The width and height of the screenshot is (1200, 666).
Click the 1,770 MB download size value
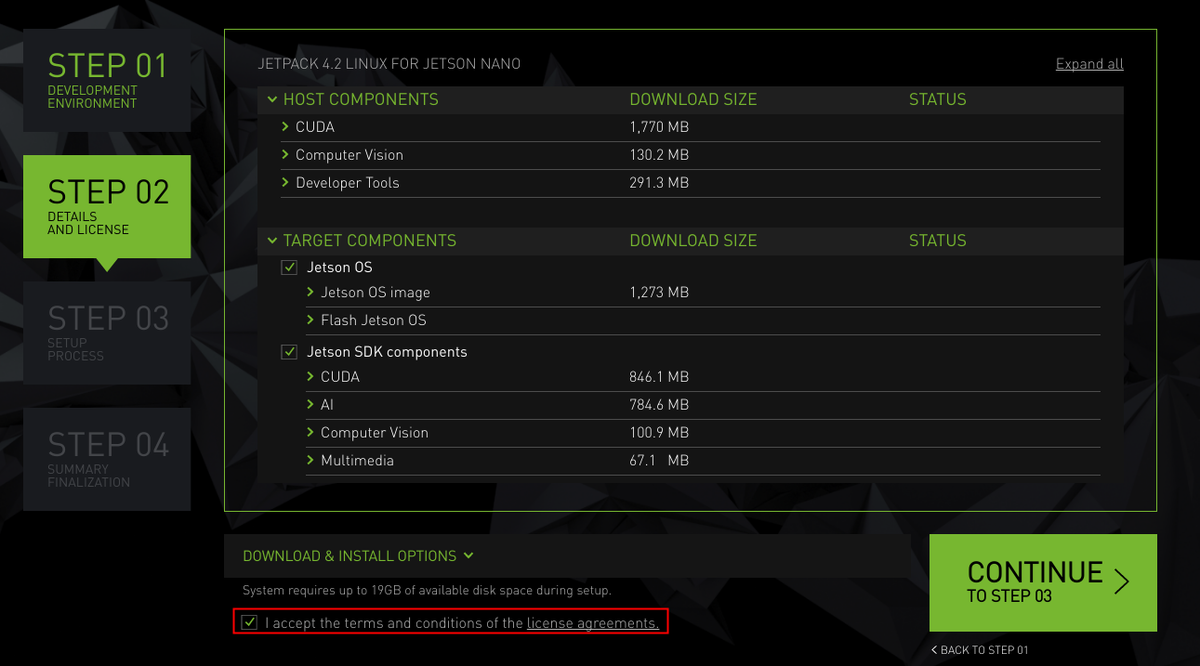tap(659, 127)
